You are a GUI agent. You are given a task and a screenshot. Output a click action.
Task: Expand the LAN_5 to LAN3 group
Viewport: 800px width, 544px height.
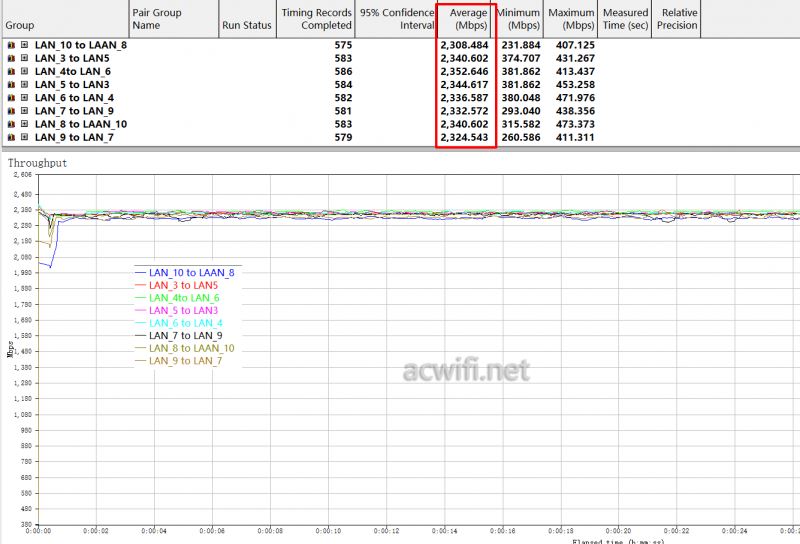click(24, 85)
